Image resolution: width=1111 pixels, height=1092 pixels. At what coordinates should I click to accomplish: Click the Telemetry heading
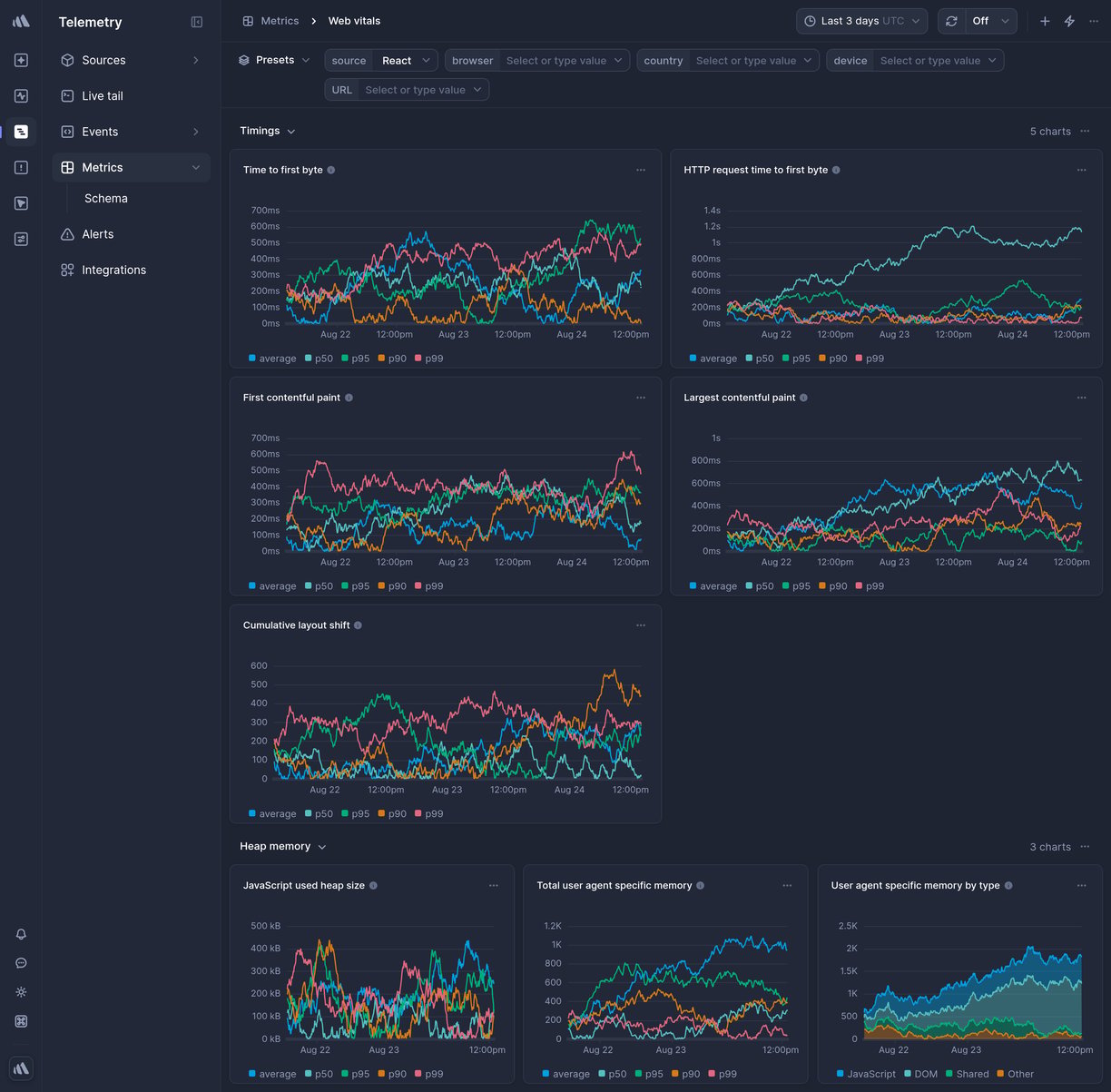[x=90, y=22]
